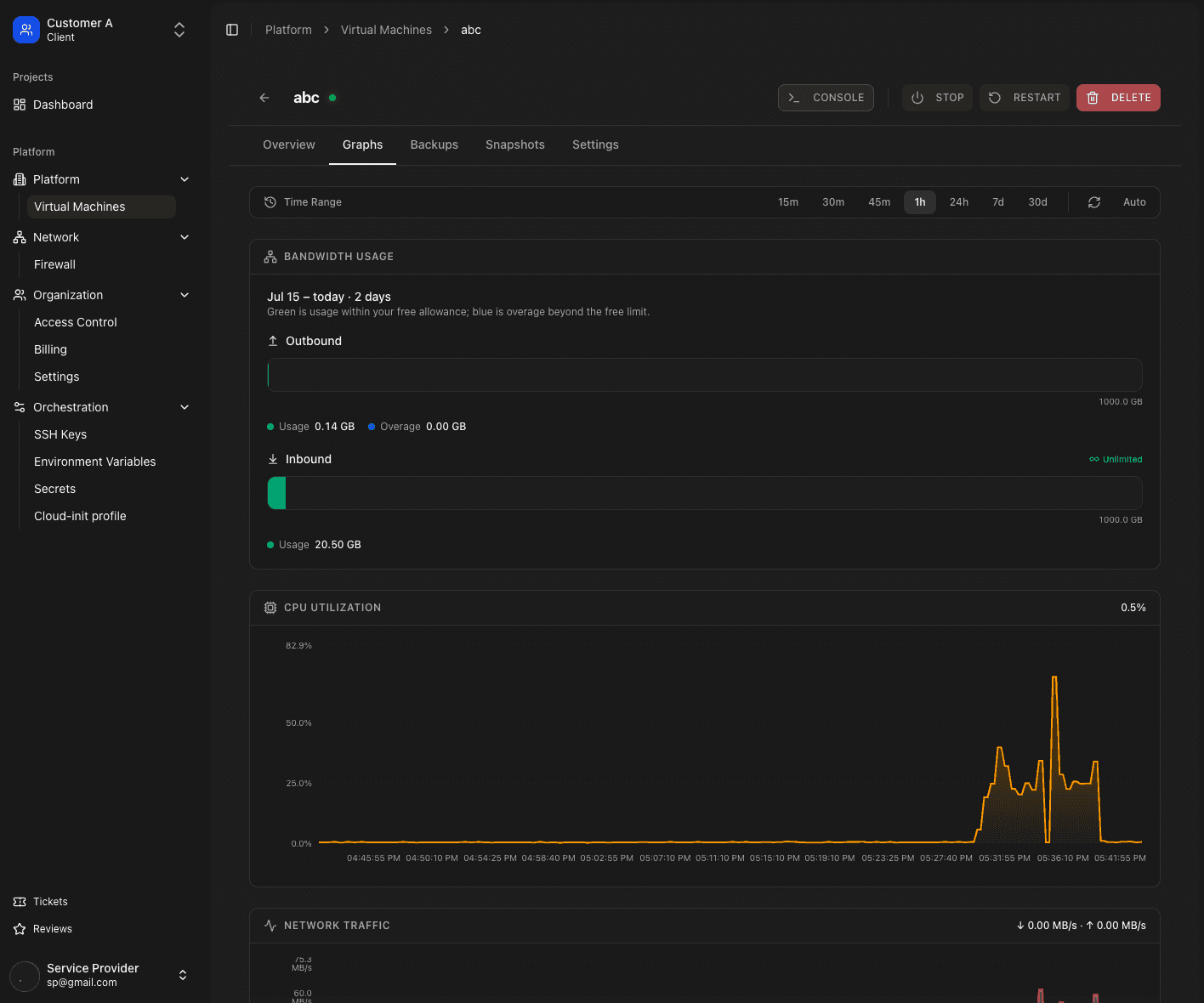Open Firewall in the sidebar
This screenshot has width=1204, height=1003.
101,264
